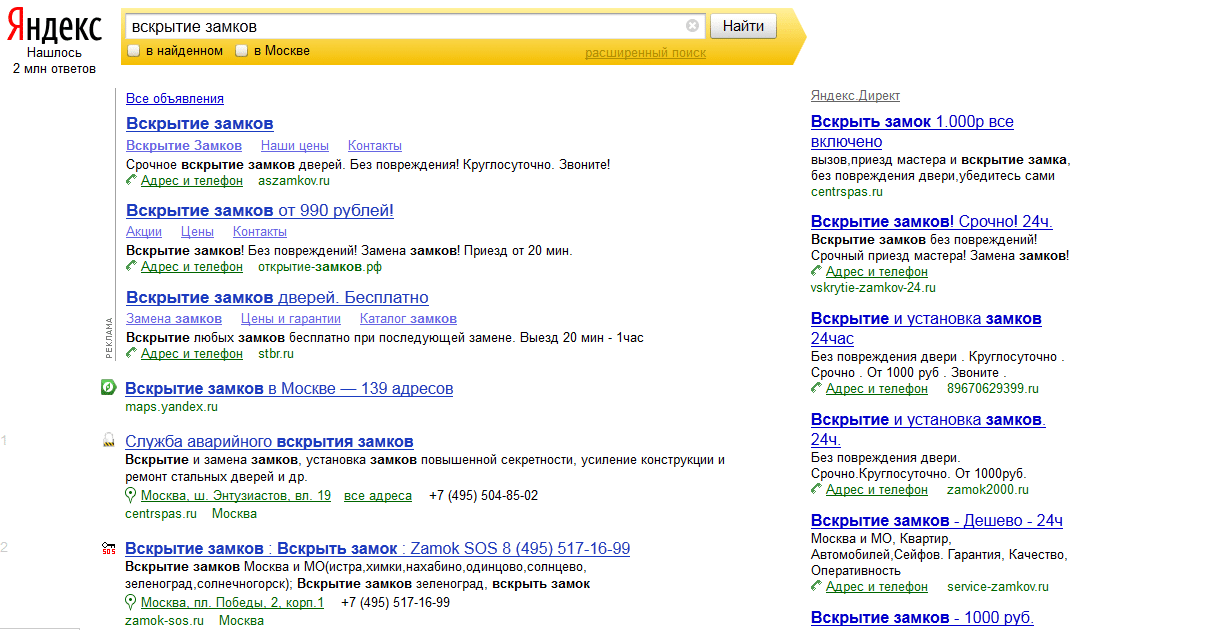Open the «Вскрытие замков - Дешево - 24ч» ad

(937, 521)
